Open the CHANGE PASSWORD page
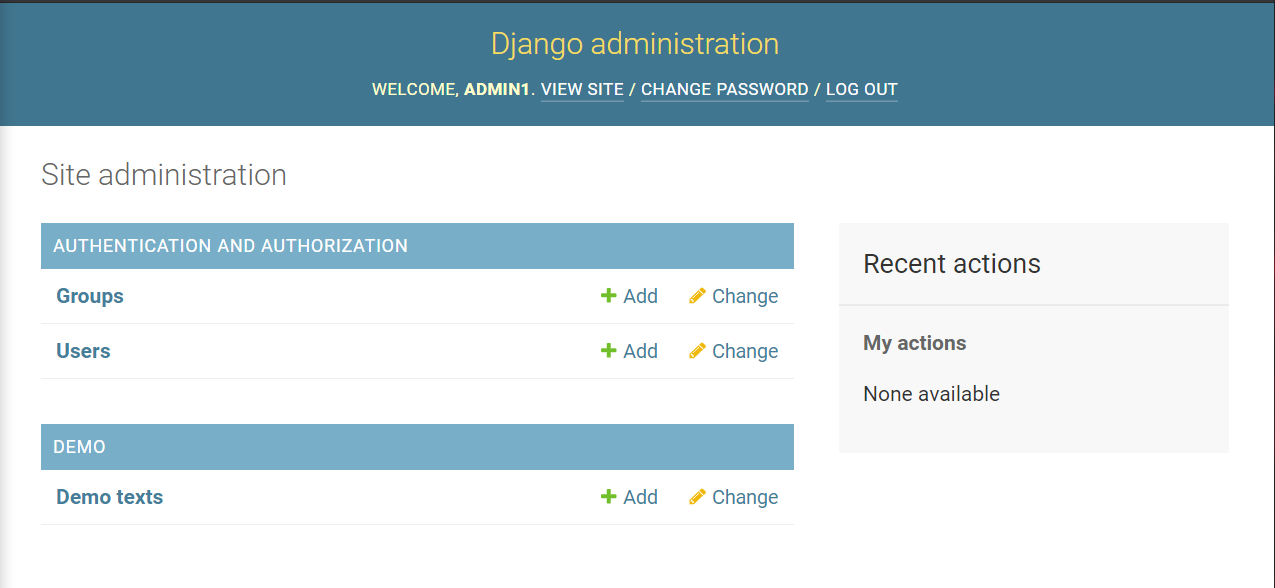Viewport: 1275px width, 588px height. coord(725,89)
